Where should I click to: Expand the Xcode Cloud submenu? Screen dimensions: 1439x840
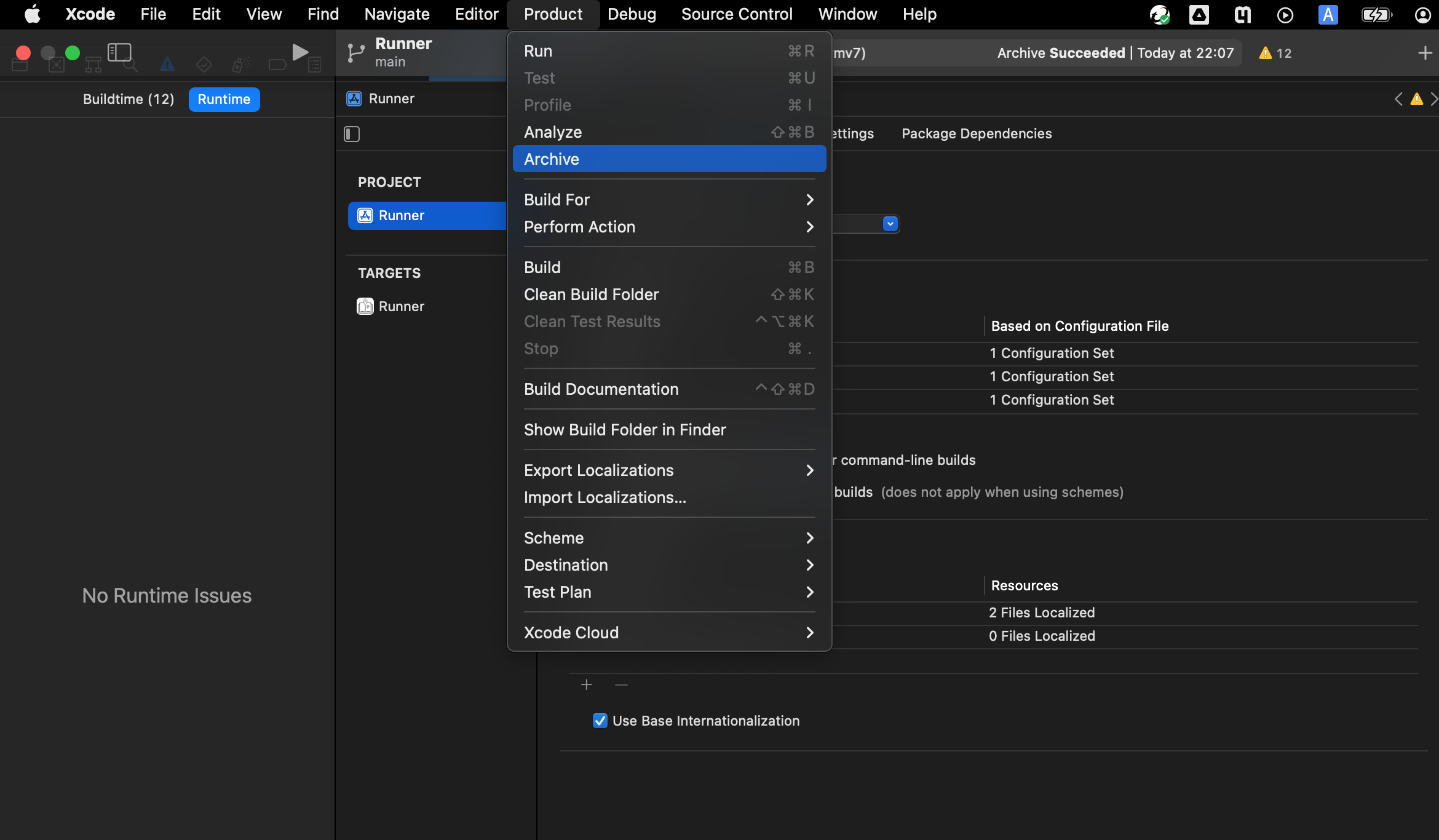pos(669,633)
